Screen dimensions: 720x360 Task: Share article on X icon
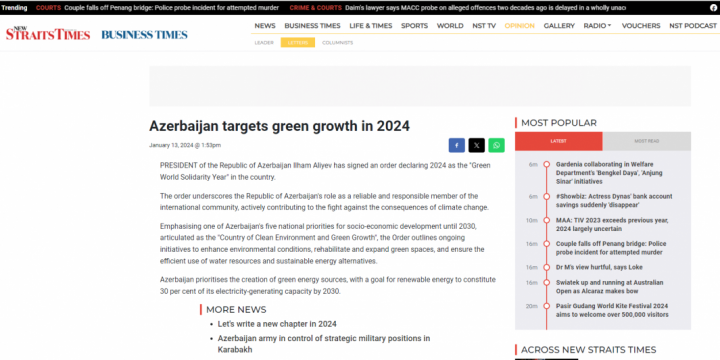[x=476, y=145]
